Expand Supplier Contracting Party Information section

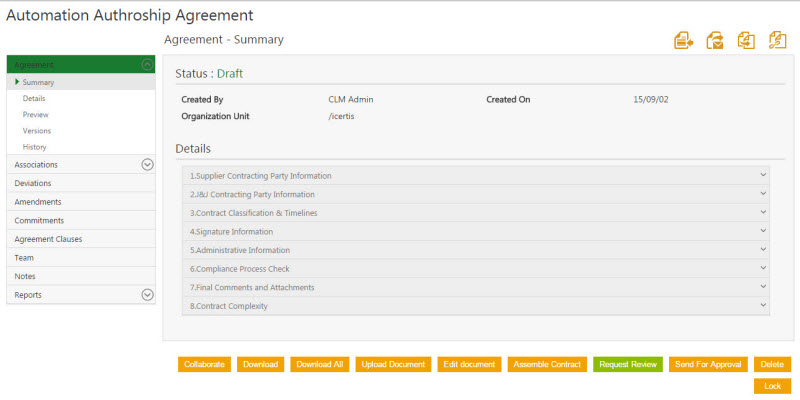[476, 175]
